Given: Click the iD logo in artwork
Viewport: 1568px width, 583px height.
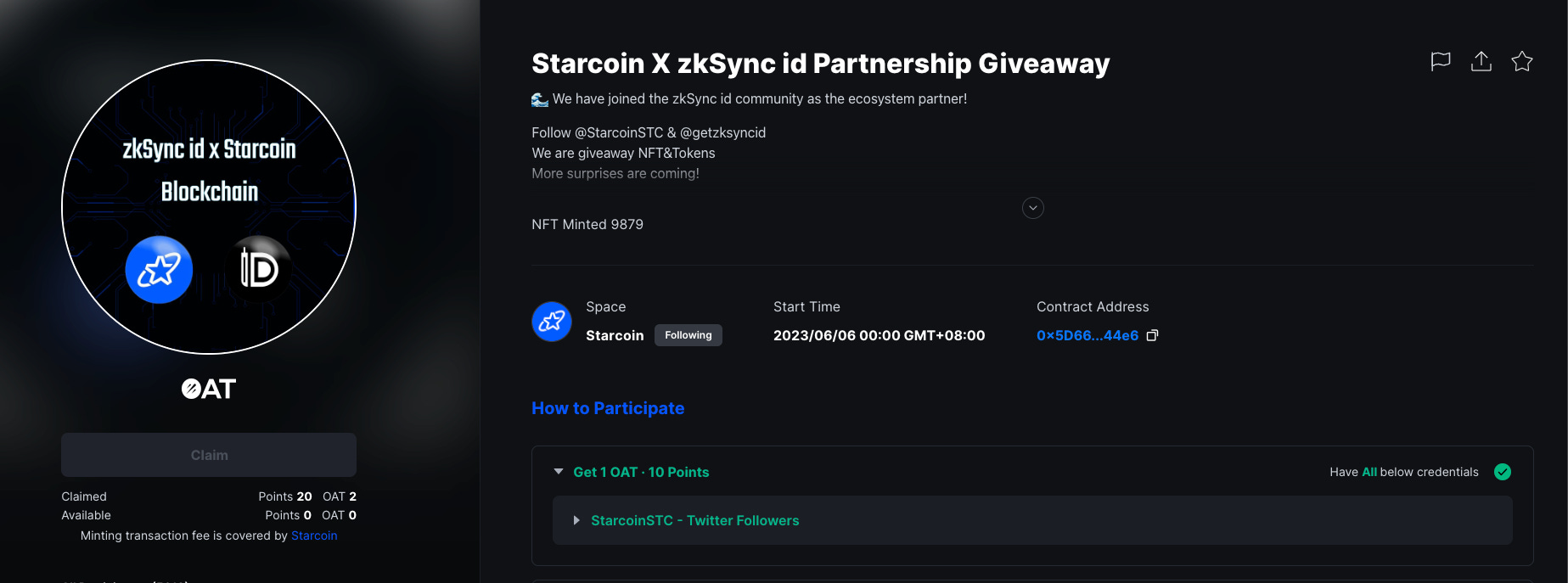Looking at the screenshot, I should (x=259, y=270).
